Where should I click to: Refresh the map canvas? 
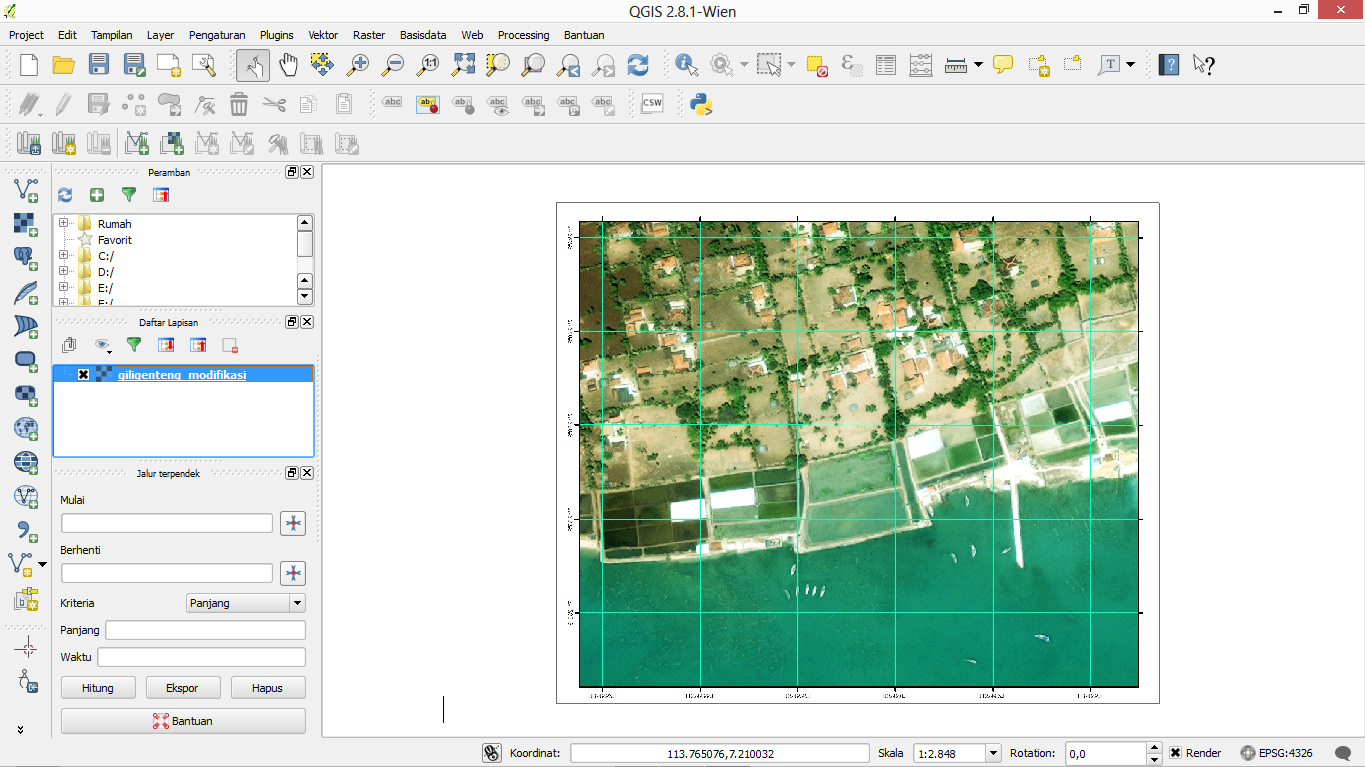(638, 64)
